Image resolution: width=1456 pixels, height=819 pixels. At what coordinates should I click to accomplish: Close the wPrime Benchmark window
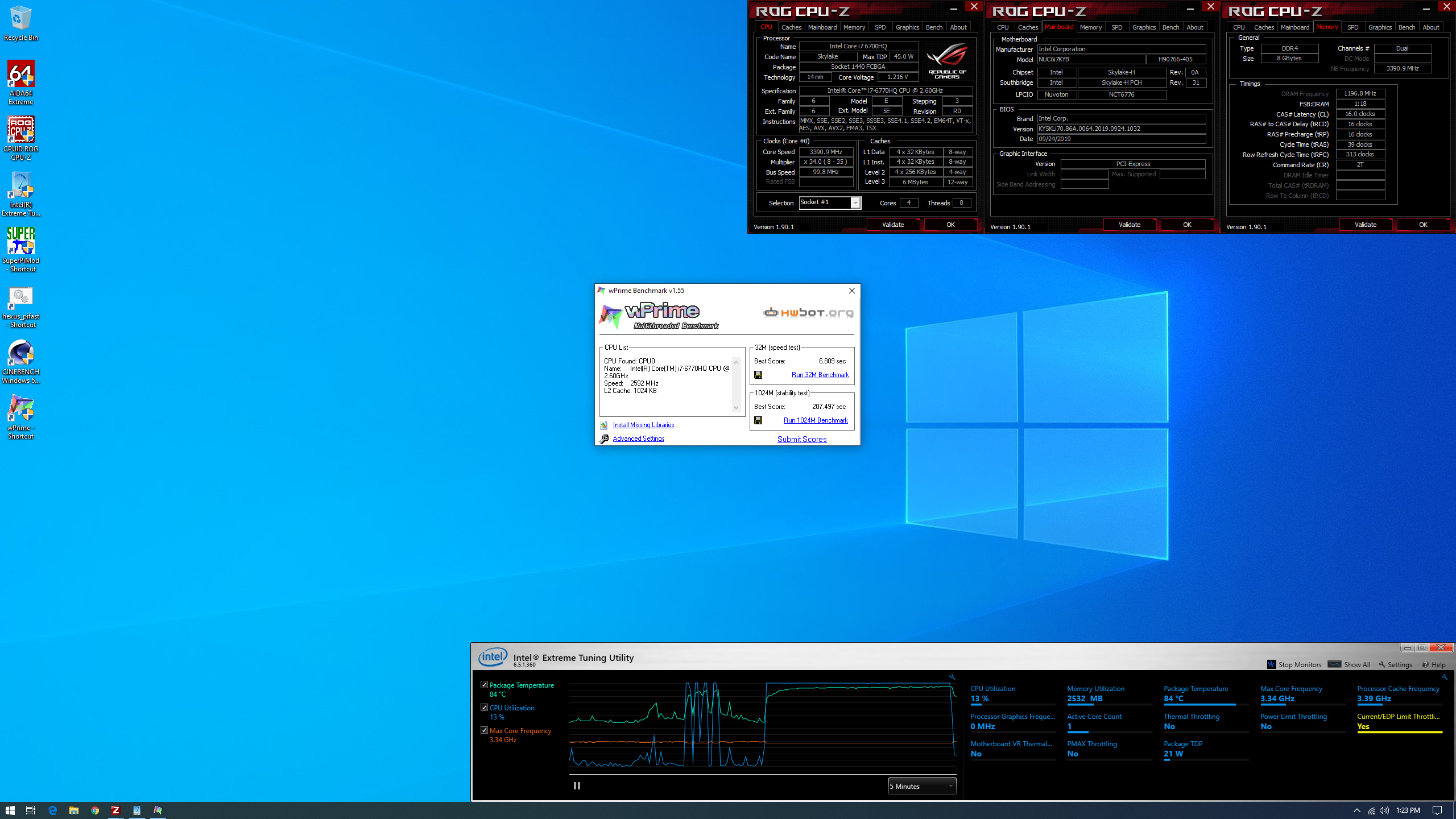851,291
